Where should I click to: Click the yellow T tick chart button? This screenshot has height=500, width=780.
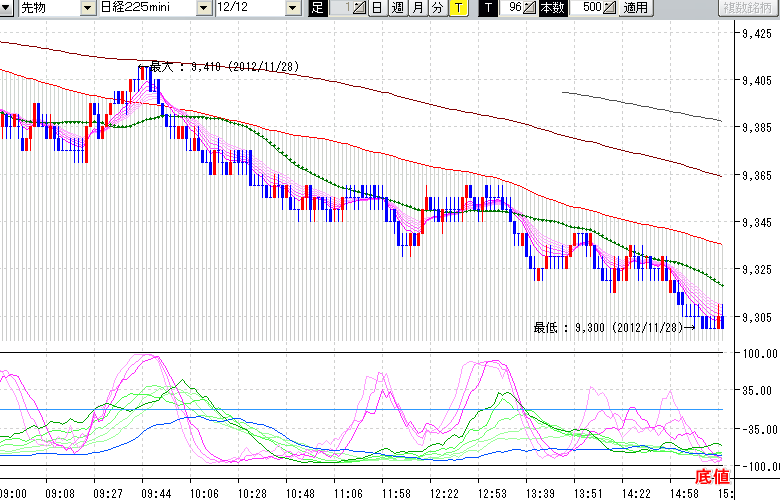(x=457, y=8)
